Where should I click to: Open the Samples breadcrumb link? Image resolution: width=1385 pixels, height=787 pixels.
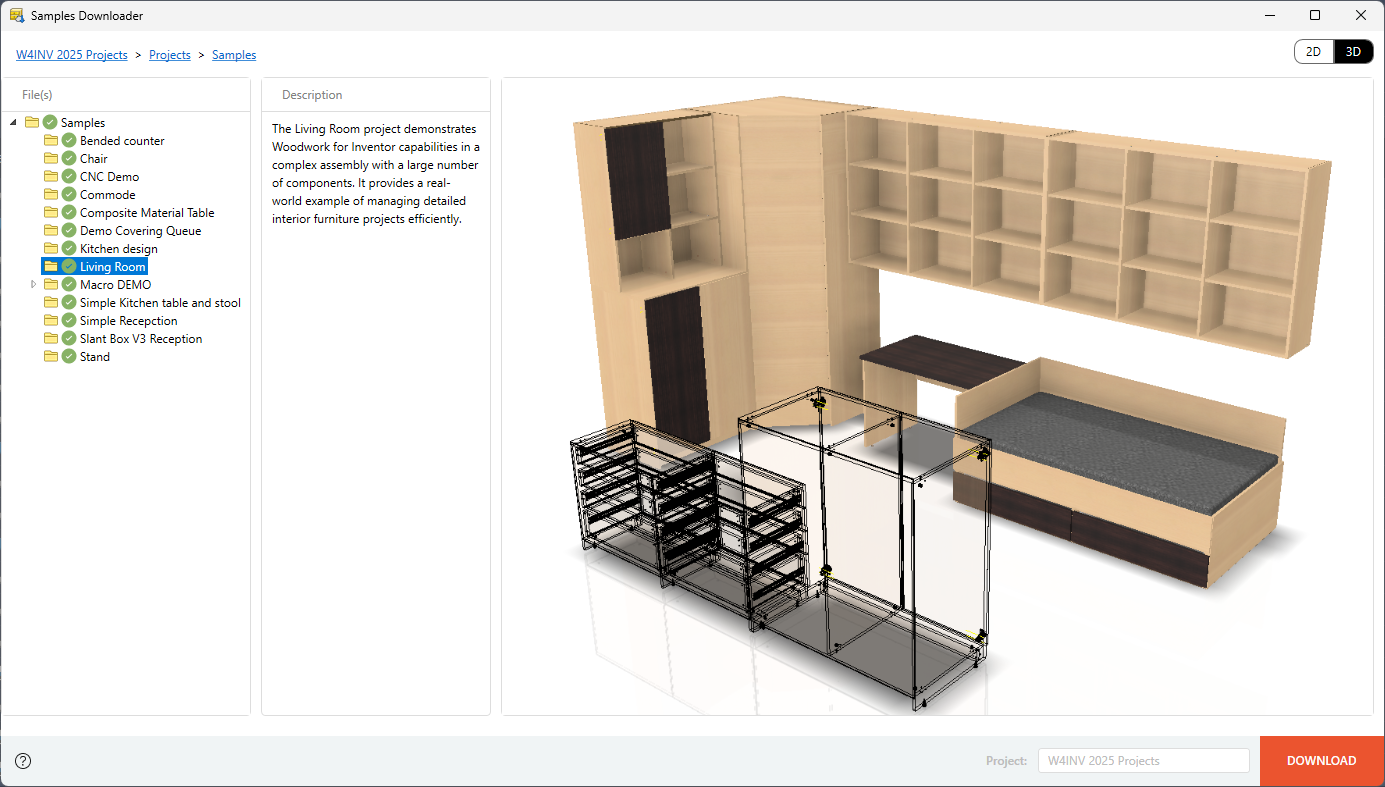(234, 55)
